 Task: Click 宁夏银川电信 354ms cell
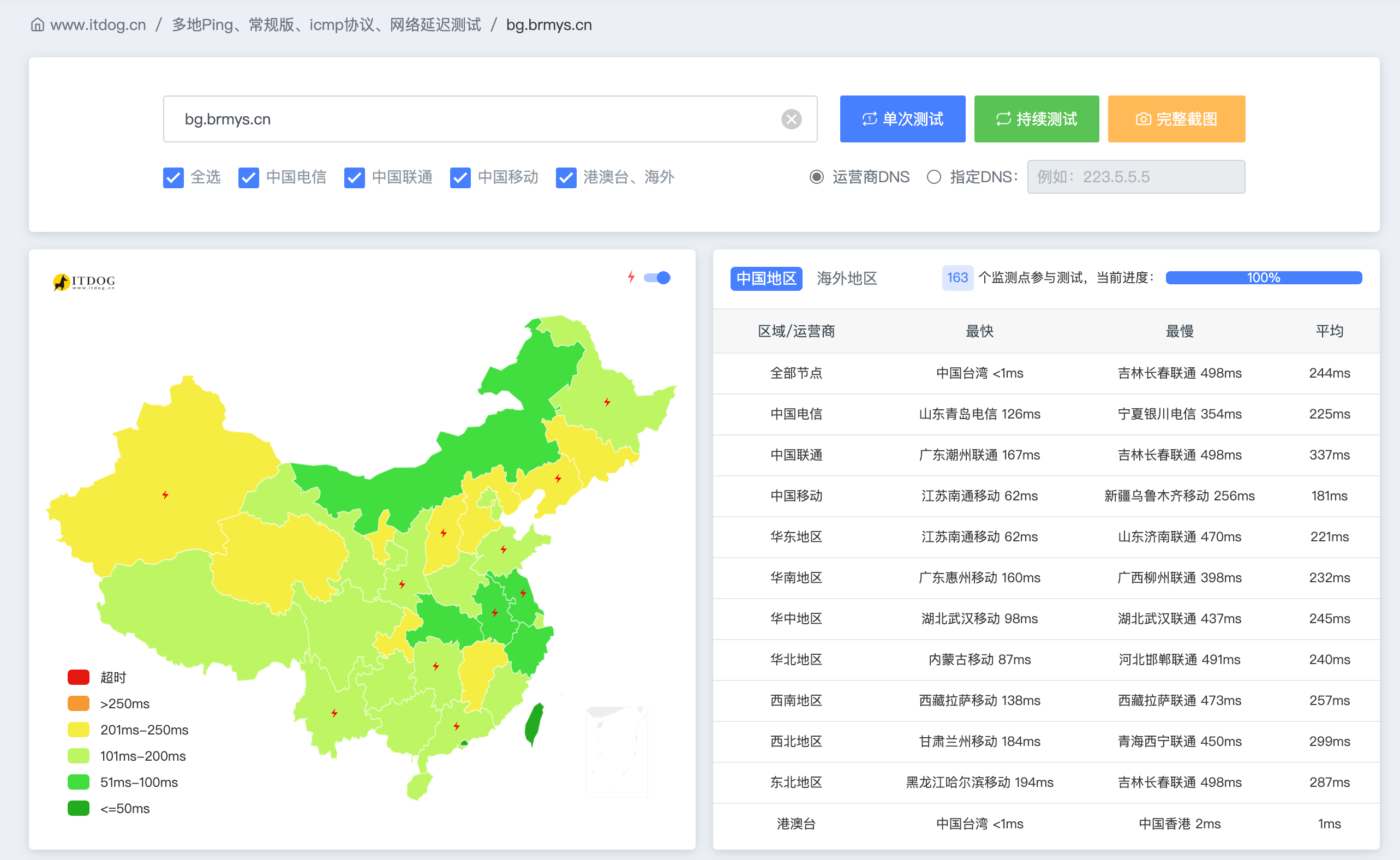point(1180,414)
